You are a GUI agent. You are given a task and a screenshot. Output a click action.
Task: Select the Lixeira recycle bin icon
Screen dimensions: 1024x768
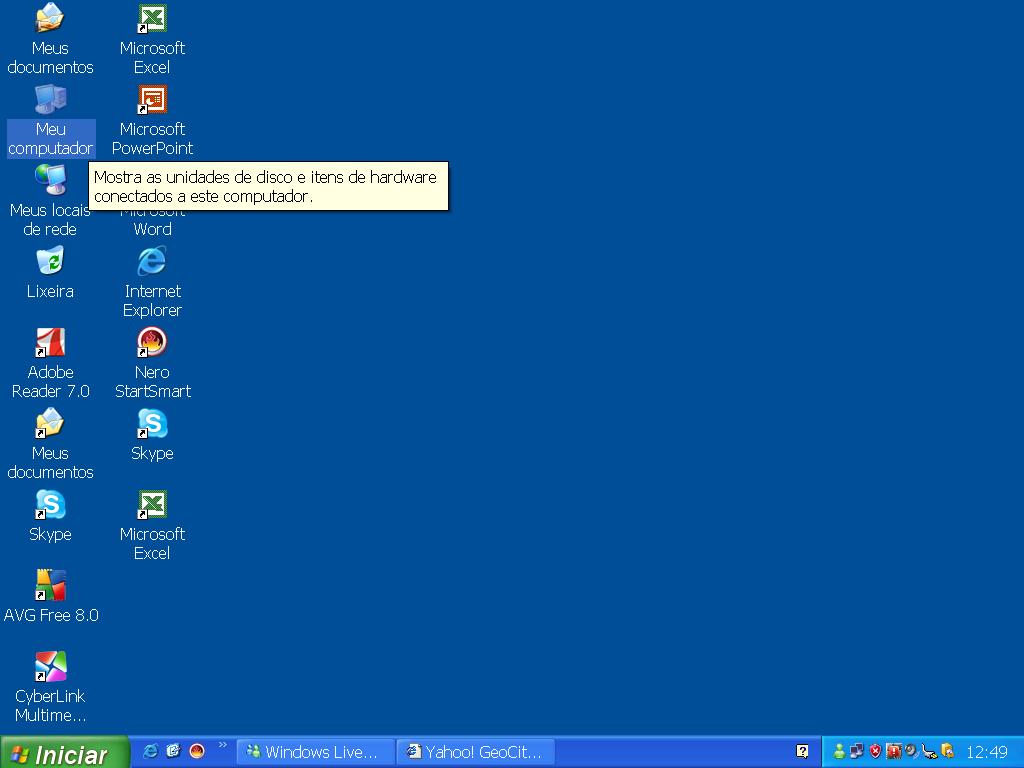50,273
